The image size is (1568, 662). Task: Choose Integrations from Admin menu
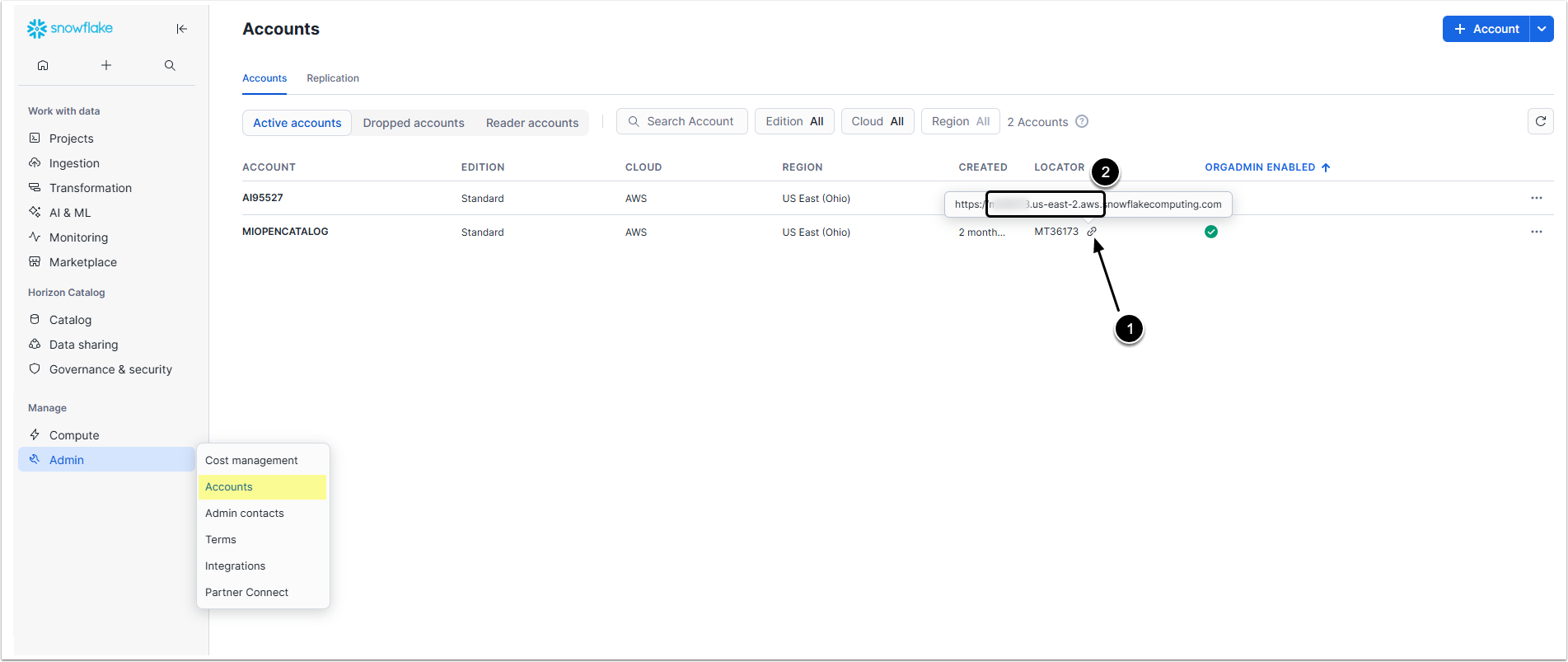click(263, 566)
